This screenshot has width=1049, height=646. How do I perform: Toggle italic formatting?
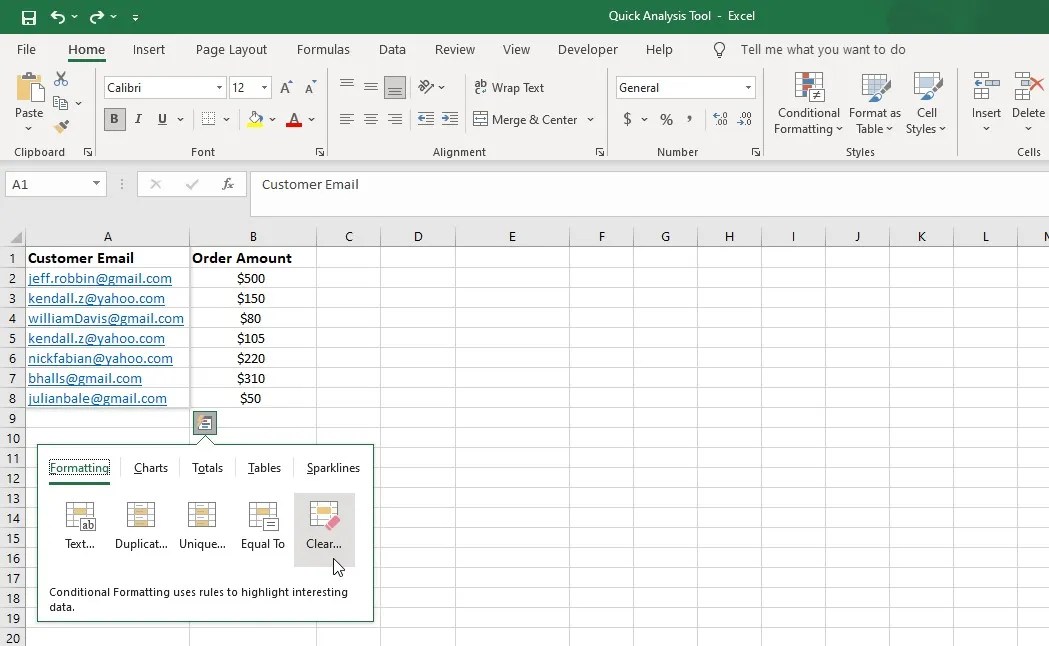tap(138, 119)
